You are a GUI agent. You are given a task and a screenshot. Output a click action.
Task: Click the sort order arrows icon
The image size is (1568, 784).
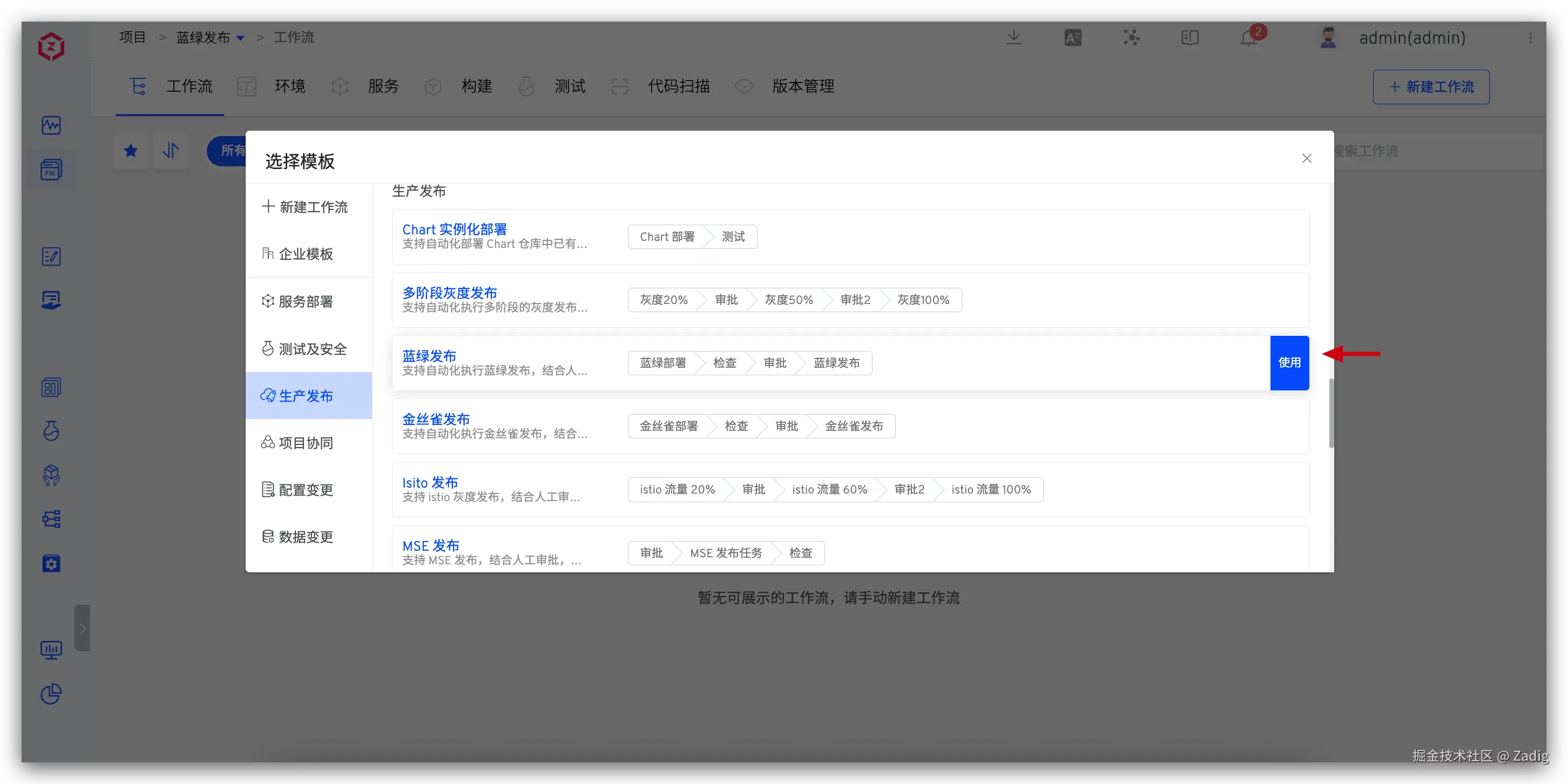tap(171, 150)
